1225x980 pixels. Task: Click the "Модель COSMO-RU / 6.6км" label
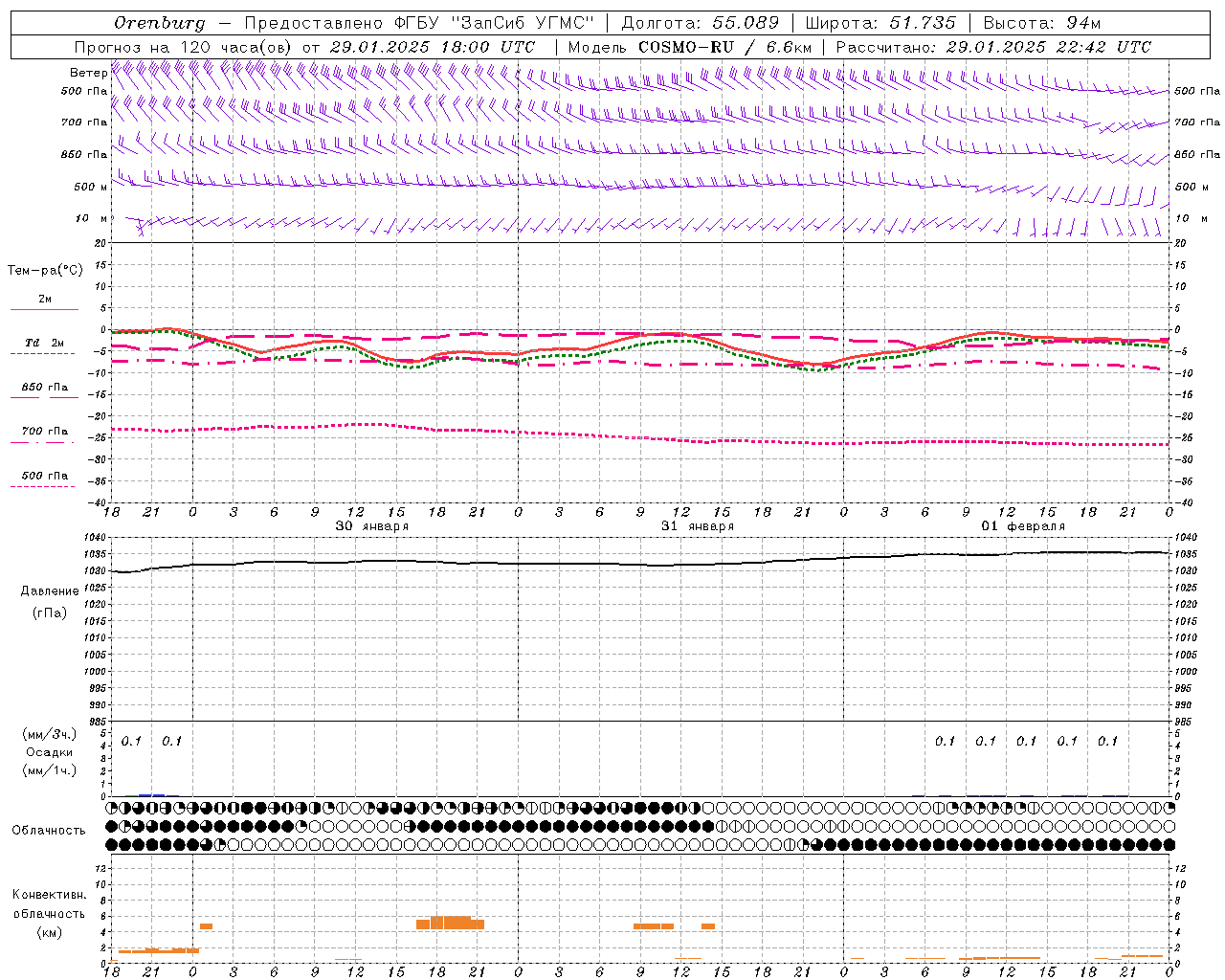(x=690, y=47)
